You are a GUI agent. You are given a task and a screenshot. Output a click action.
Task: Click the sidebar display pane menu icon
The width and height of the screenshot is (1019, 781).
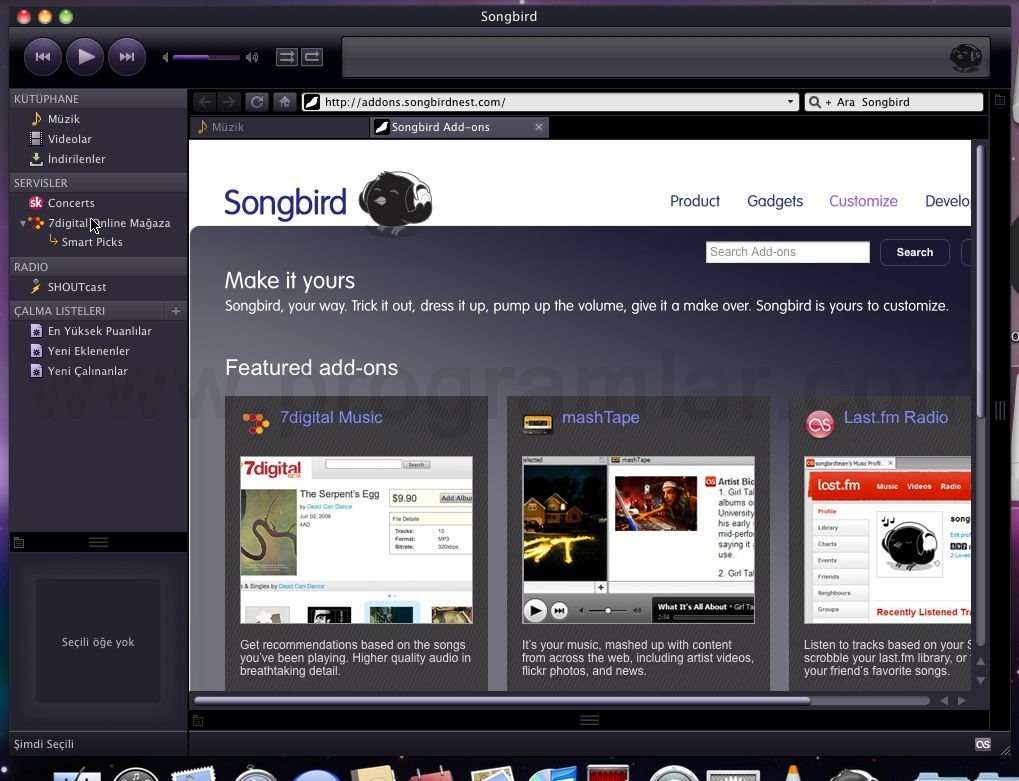pyautogui.click(x=19, y=543)
